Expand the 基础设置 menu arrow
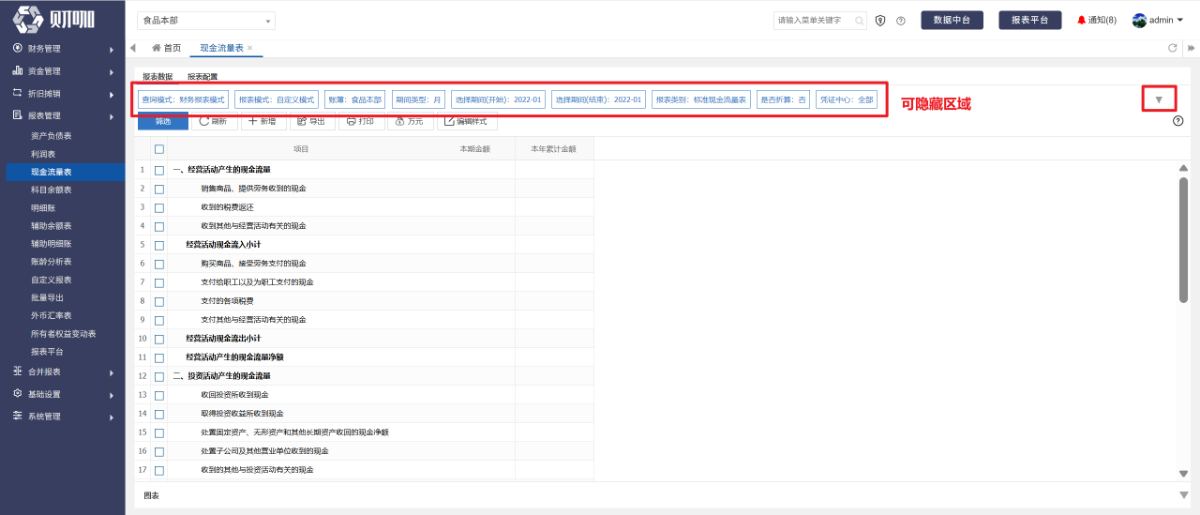 click(x=112, y=394)
